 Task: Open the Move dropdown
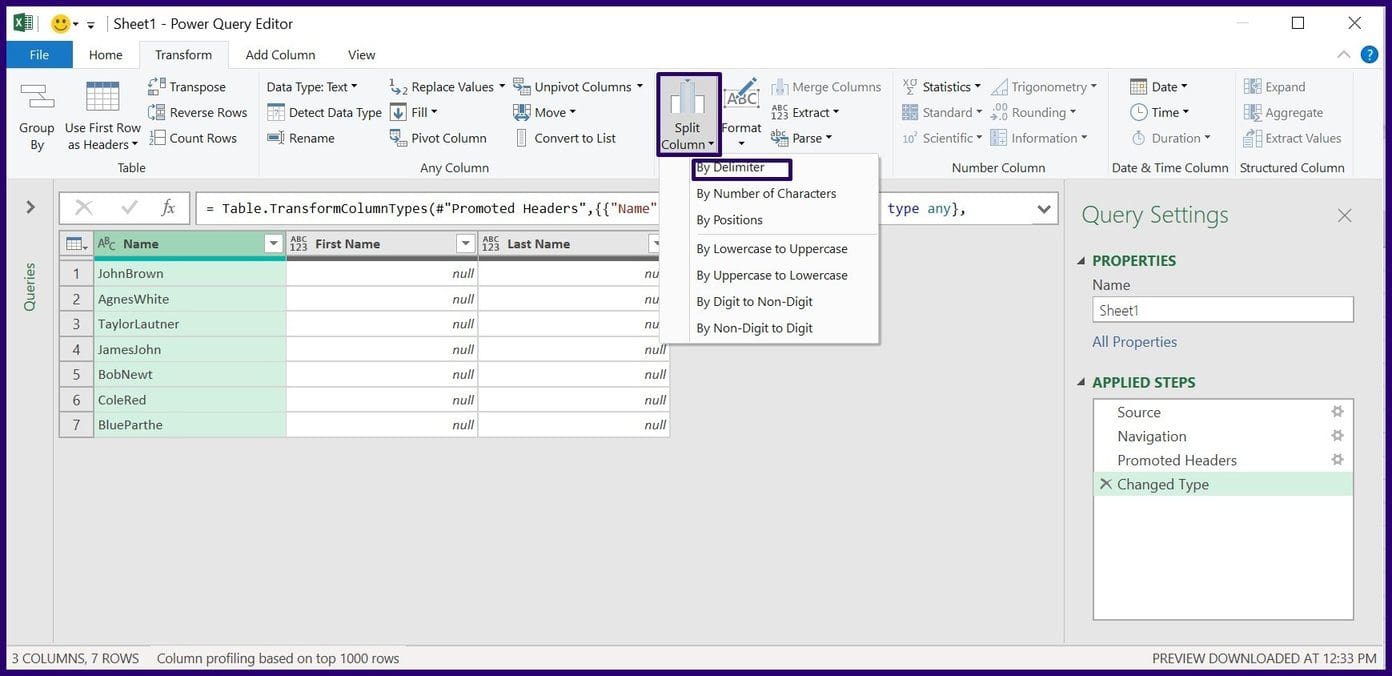545,113
